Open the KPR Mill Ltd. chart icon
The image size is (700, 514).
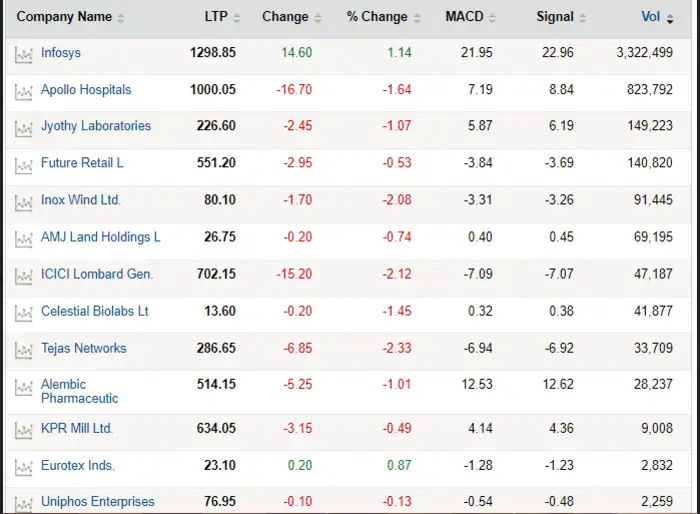23,430
